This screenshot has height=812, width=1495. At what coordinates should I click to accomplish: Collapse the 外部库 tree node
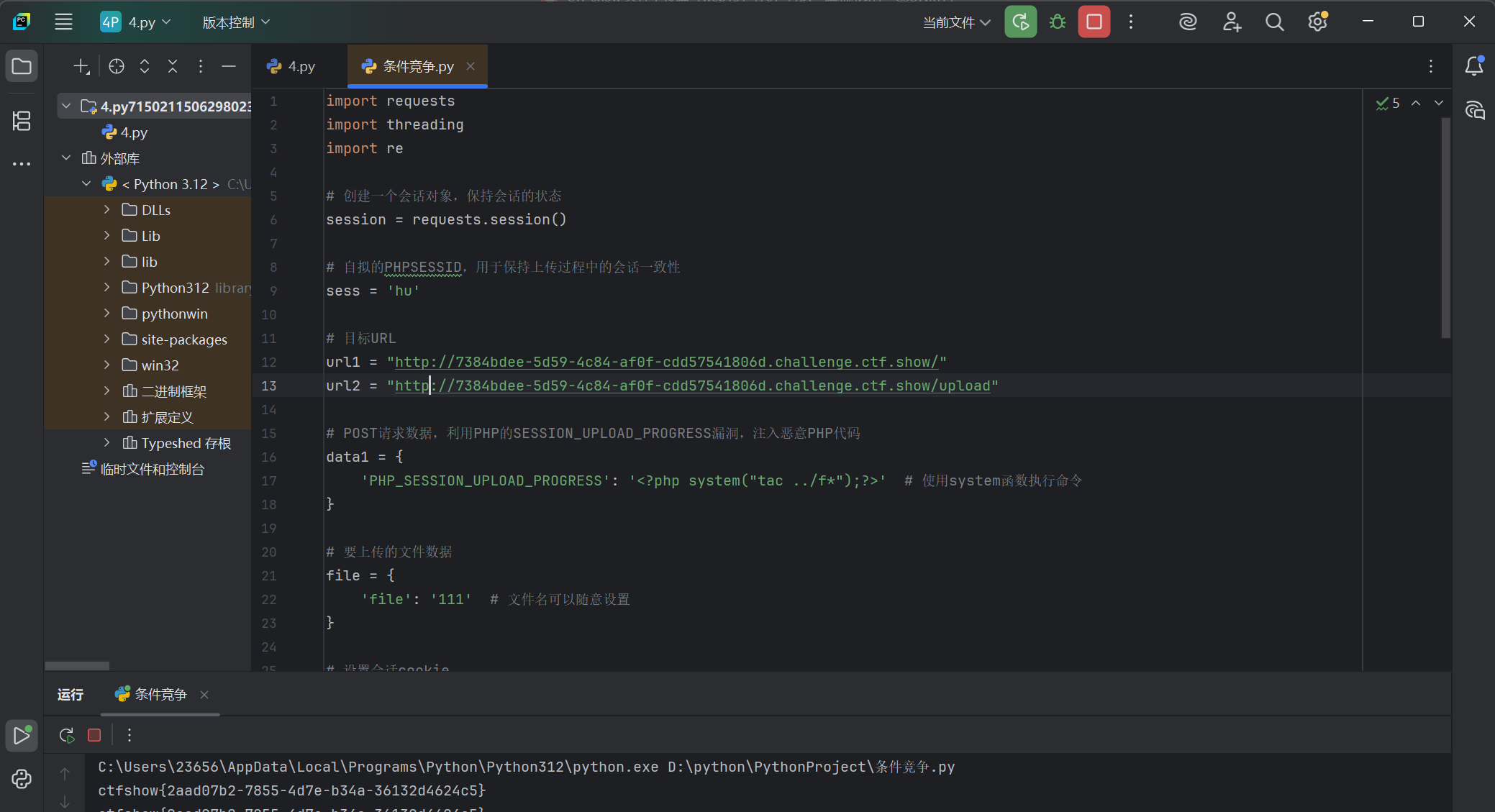pyautogui.click(x=66, y=158)
